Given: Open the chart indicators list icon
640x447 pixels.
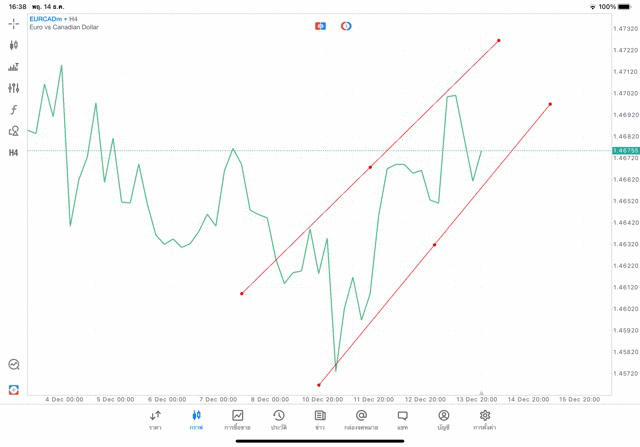Looking at the screenshot, I should pyautogui.click(x=14, y=67).
